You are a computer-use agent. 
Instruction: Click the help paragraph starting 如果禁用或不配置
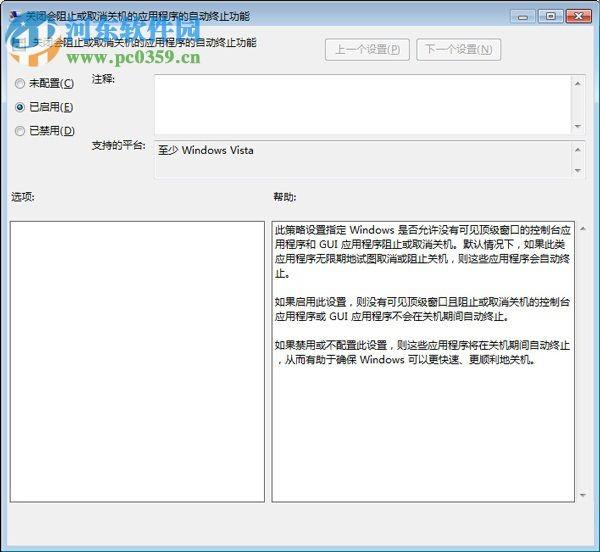pyautogui.click(x=422, y=353)
